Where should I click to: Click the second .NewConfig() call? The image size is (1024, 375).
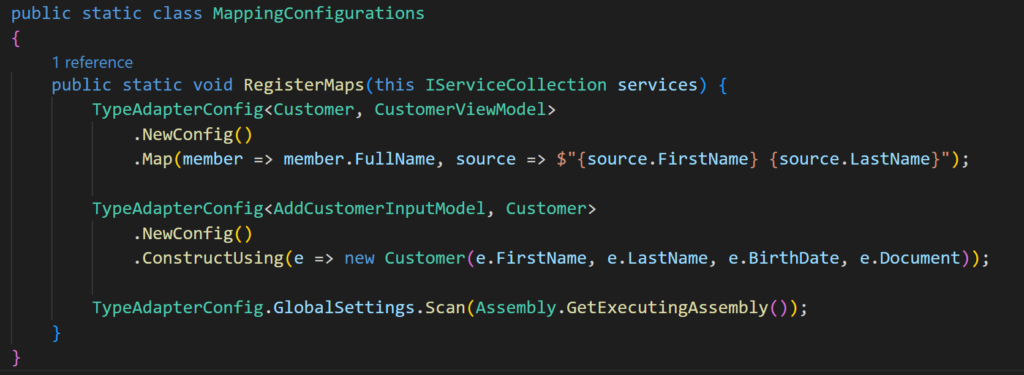click(193, 235)
